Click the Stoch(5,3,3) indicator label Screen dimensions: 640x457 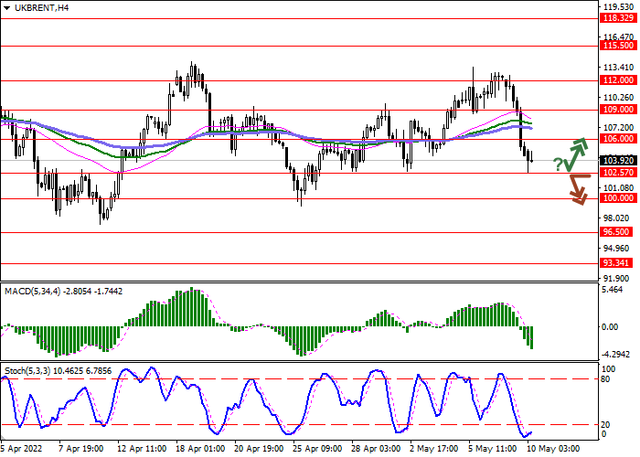tap(27, 371)
